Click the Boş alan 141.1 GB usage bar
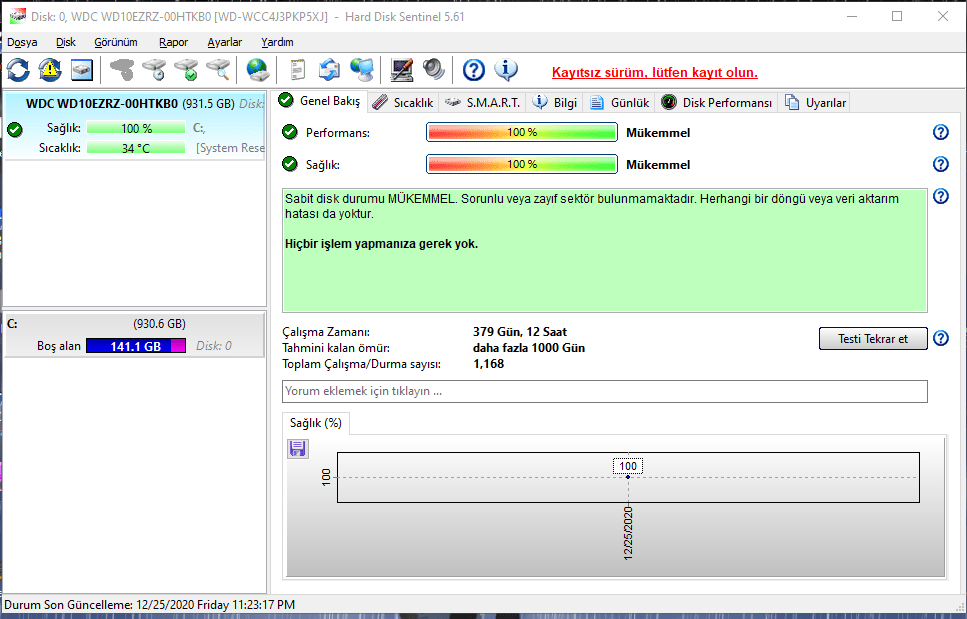 [x=136, y=346]
